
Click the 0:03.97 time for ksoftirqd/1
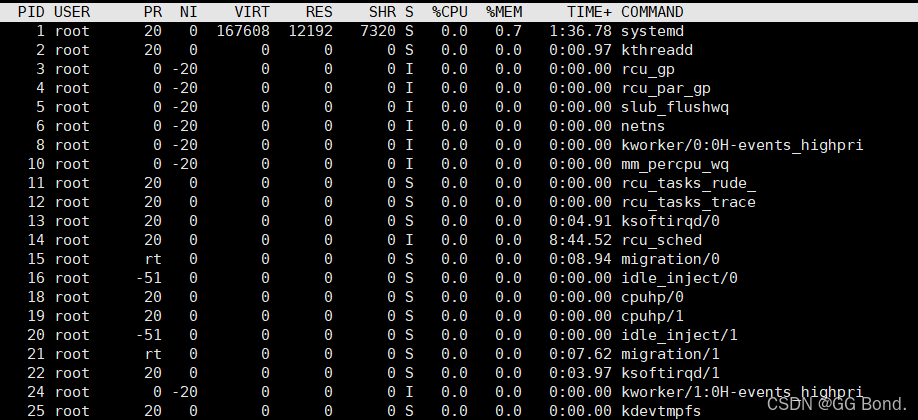[x=580, y=373]
